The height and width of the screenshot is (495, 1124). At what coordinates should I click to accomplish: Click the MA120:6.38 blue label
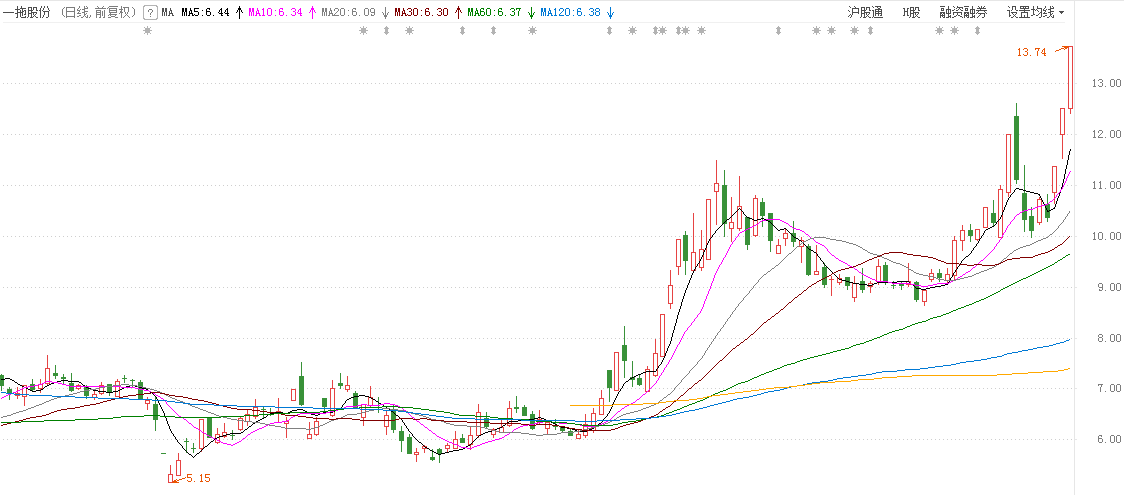[572, 13]
